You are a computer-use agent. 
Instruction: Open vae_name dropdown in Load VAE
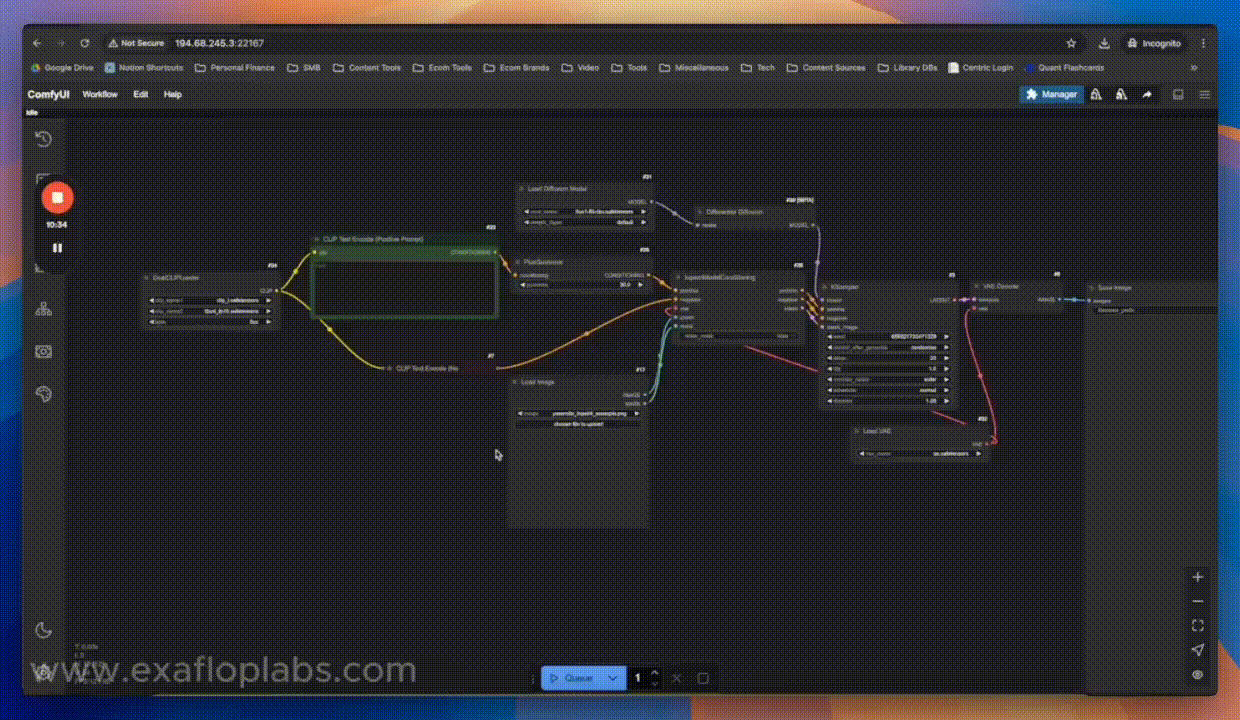[x=918, y=454]
